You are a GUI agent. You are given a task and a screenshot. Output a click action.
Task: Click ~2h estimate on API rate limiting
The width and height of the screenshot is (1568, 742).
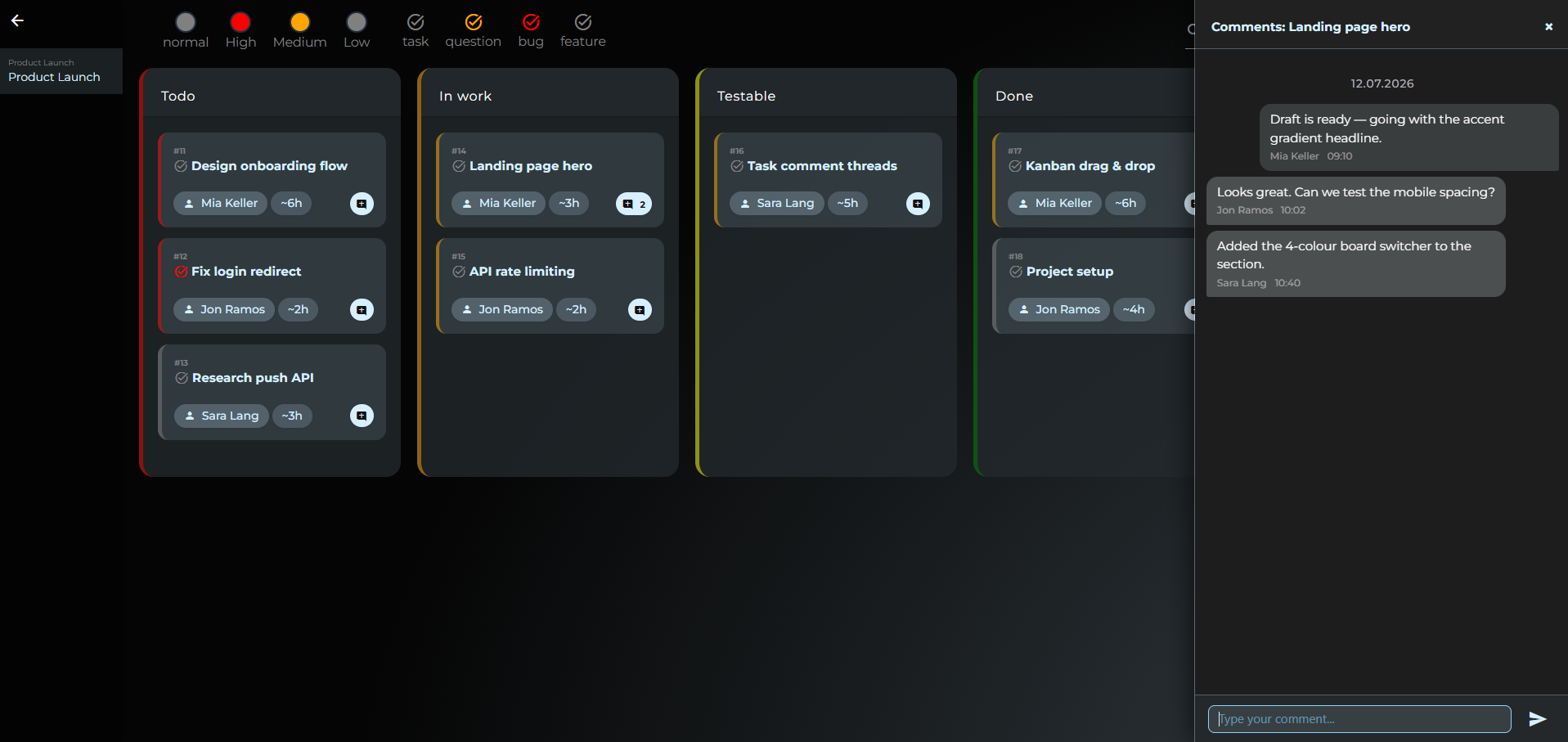[x=576, y=309]
